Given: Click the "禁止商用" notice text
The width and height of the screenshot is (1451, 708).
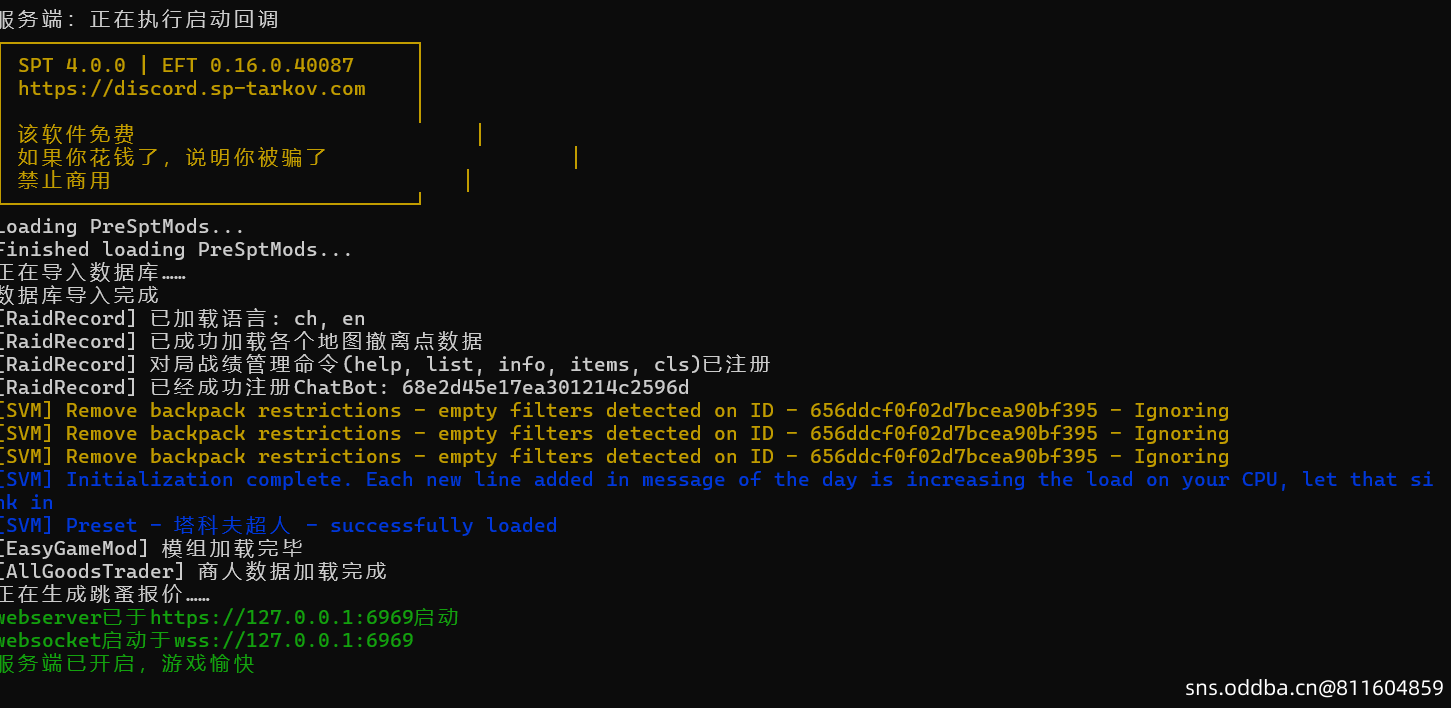Looking at the screenshot, I should click(x=64, y=181).
